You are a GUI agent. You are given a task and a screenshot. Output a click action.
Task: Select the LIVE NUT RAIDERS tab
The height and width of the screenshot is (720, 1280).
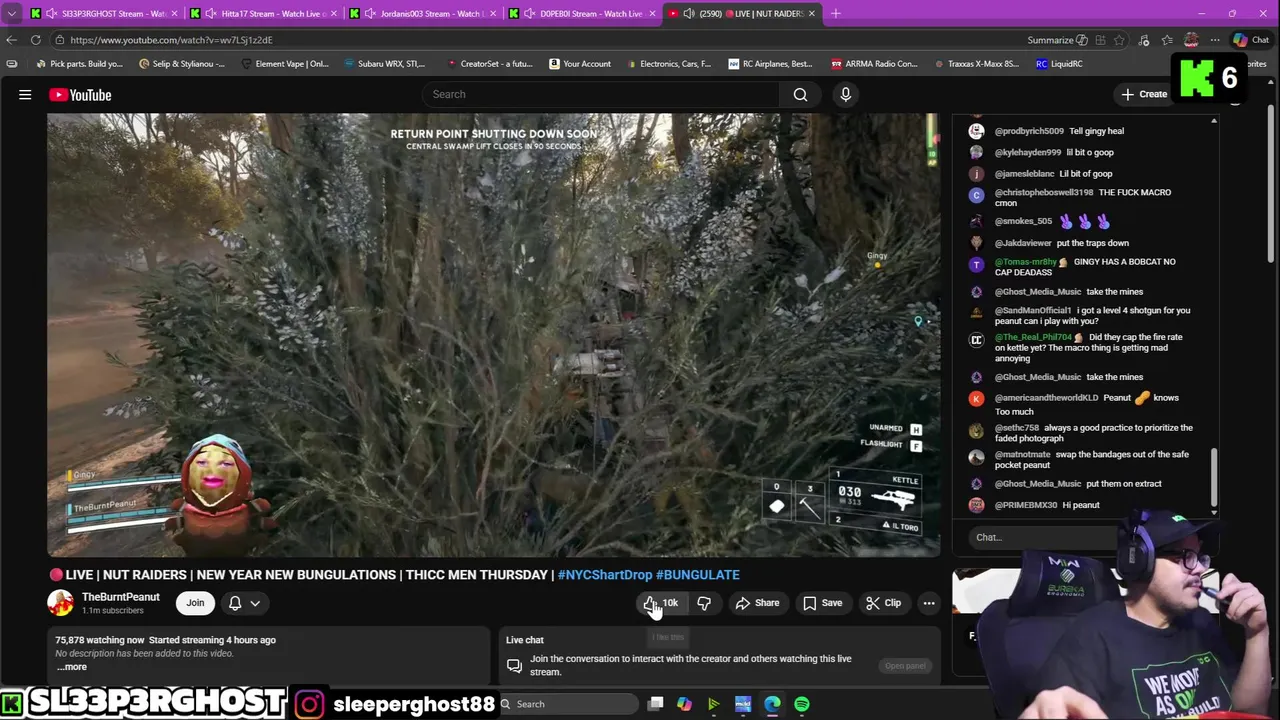743,13
